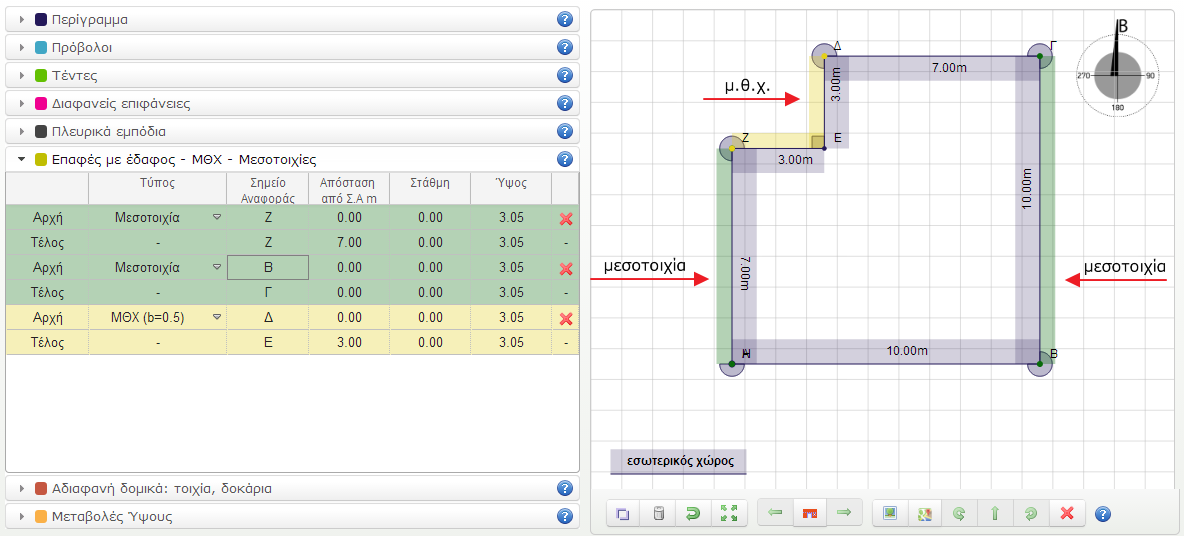This screenshot has height=536, width=1184.
Task: Open the first Μεσοτοιχία type dropdown
Action: point(217,218)
